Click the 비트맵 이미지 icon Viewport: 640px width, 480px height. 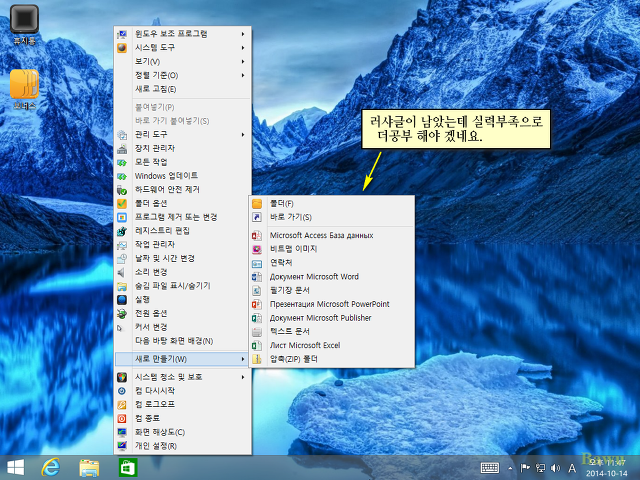point(257,249)
